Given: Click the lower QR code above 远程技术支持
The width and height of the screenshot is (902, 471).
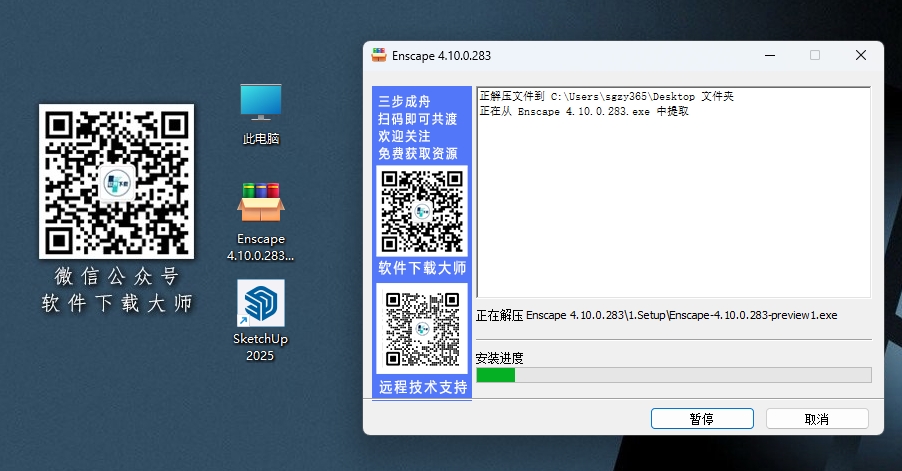Looking at the screenshot, I should 422,329.
